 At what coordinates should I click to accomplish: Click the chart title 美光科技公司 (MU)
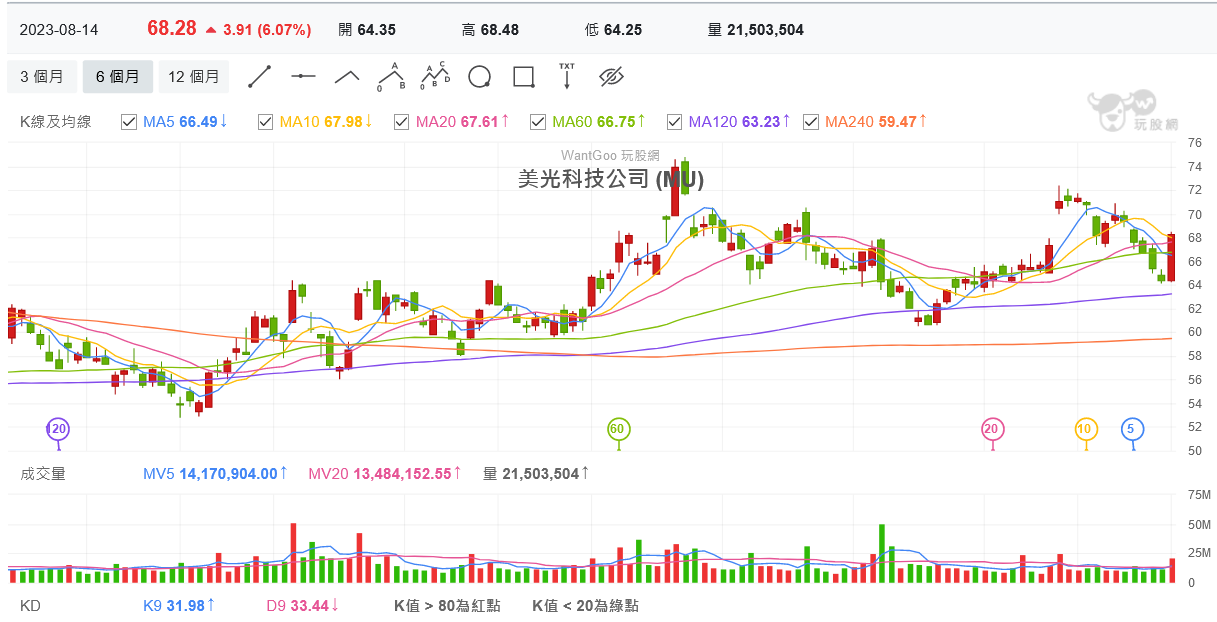click(611, 179)
